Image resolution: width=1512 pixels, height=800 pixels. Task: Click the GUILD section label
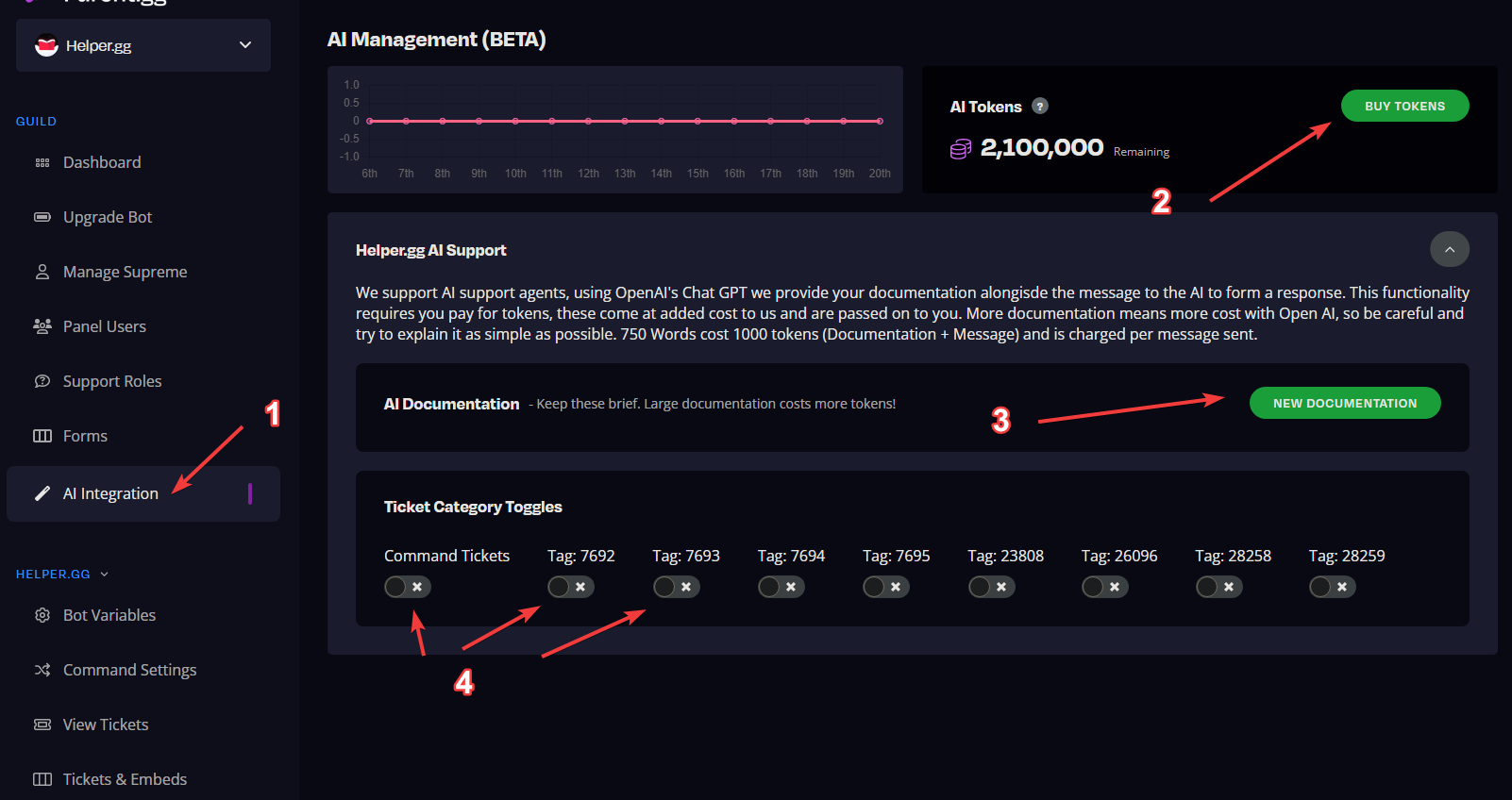pos(36,122)
